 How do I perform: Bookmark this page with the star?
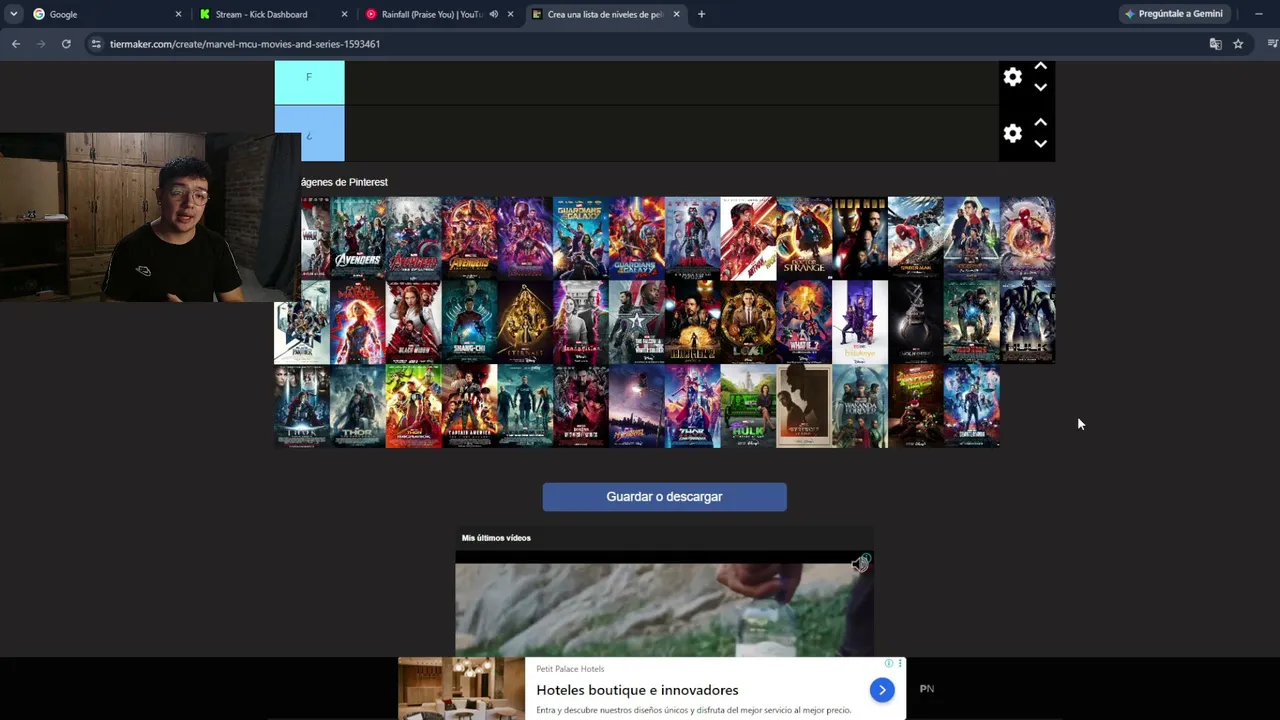[x=1238, y=44]
